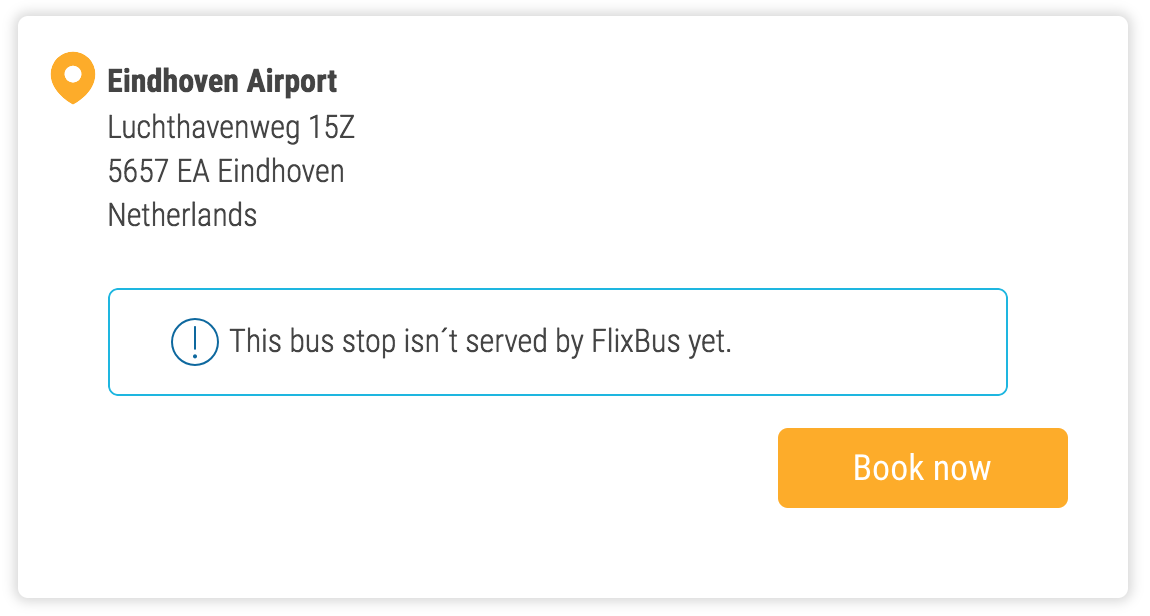Viewport: 1150px width, 616px height.
Task: Select the Eindhoven Airport stop title
Action: tap(222, 81)
